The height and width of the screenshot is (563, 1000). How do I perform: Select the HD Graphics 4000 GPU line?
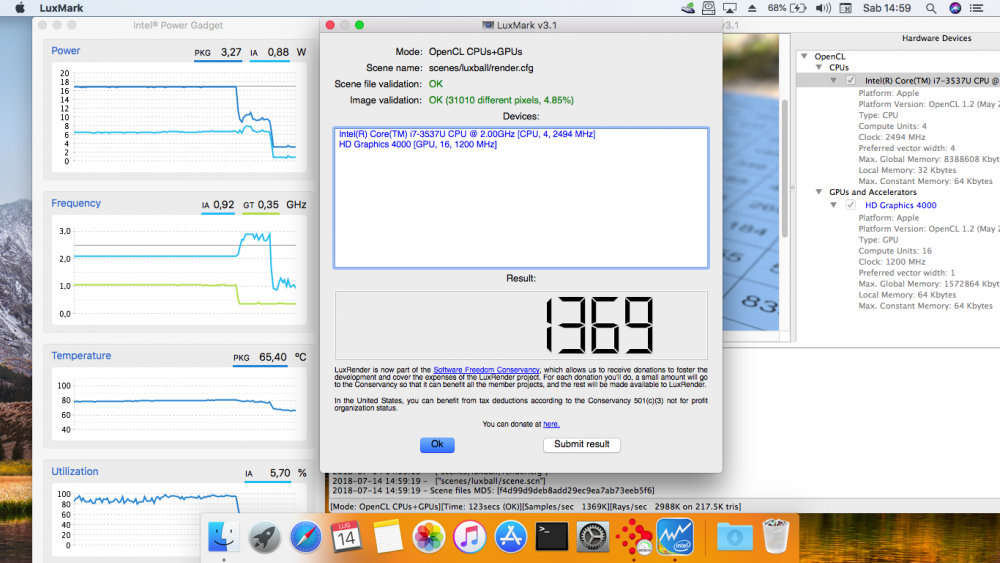418,144
